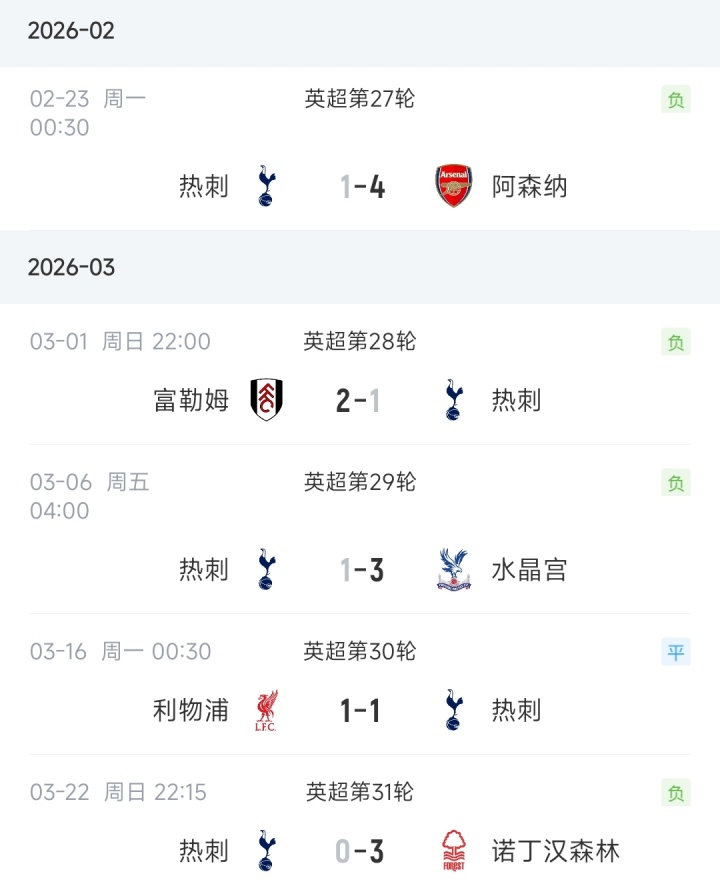View the 2-1 Fulham match score

(x=359, y=401)
